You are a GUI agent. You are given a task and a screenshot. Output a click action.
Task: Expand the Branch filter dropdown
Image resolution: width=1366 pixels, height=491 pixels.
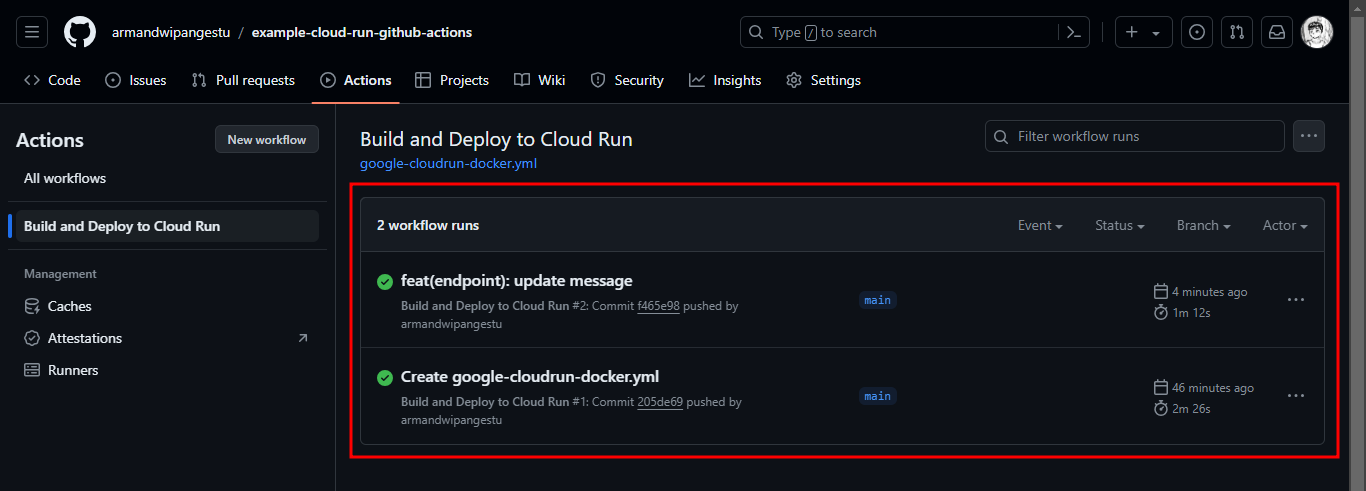pos(1203,226)
